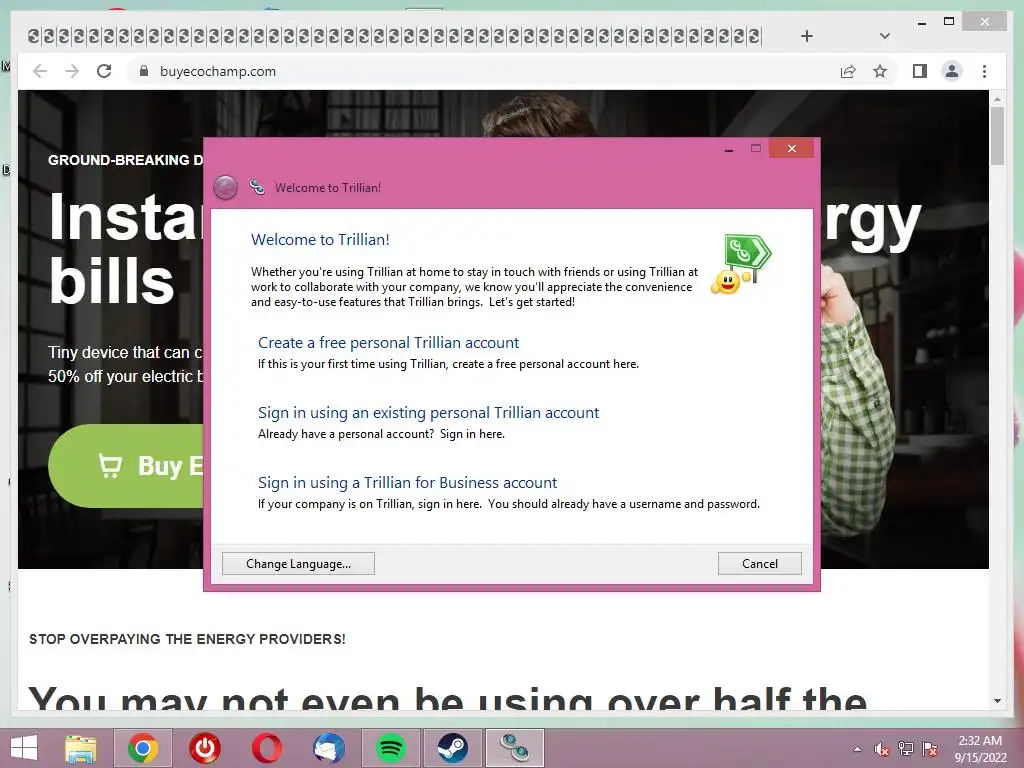
Task: Open a new Chrome tab with plus
Action: click(x=807, y=36)
